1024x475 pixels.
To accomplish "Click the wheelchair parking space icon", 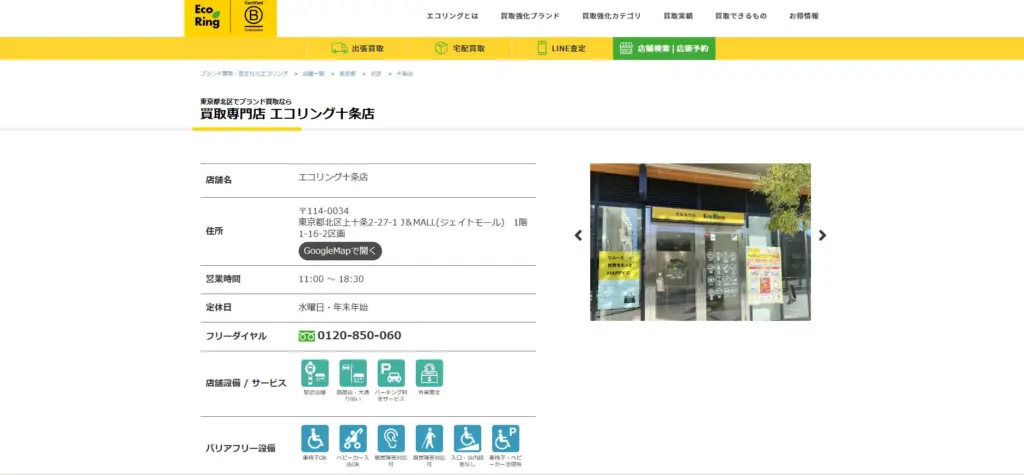I will (506, 439).
